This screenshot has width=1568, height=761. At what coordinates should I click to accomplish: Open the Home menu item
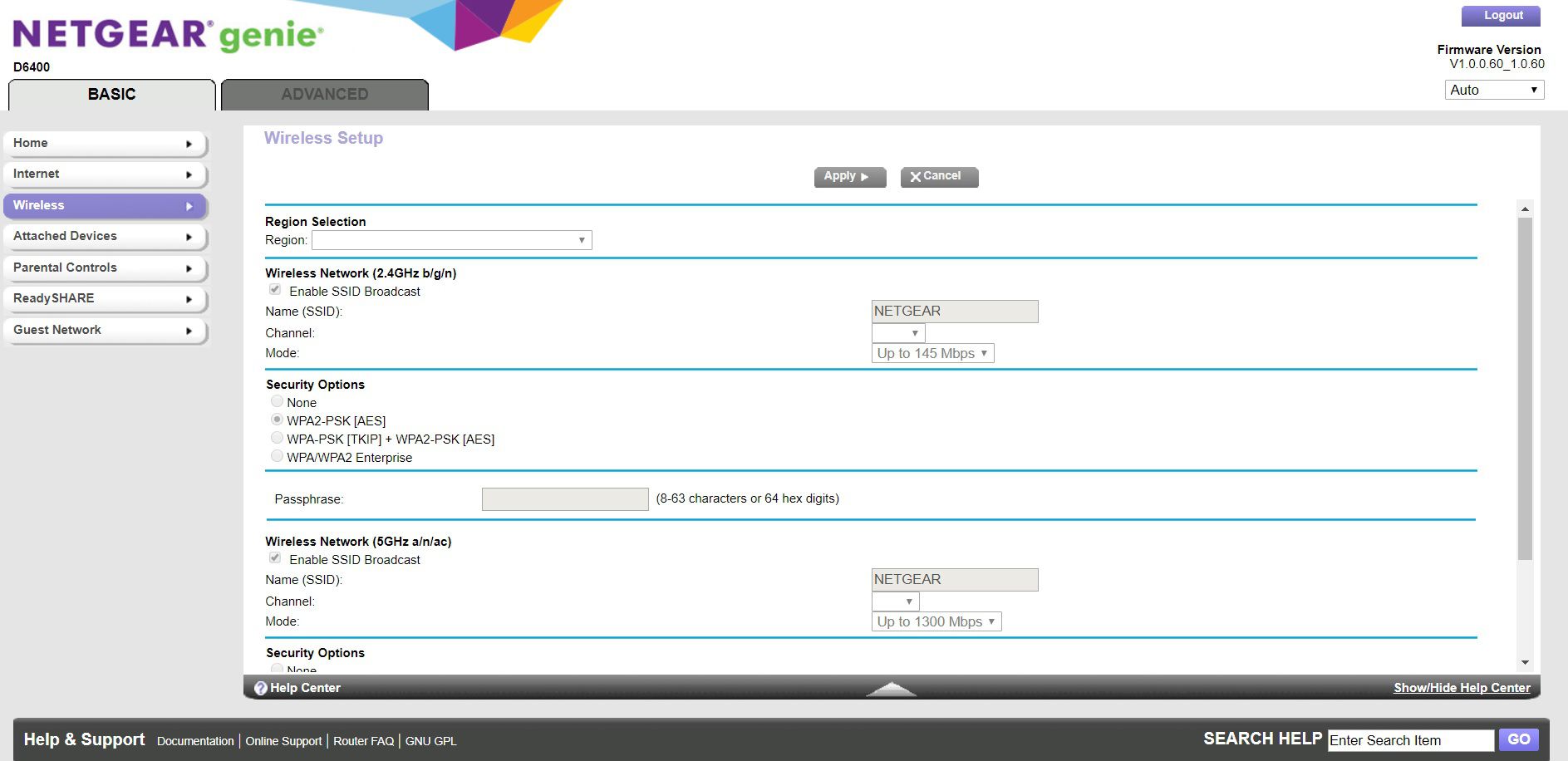coord(105,144)
